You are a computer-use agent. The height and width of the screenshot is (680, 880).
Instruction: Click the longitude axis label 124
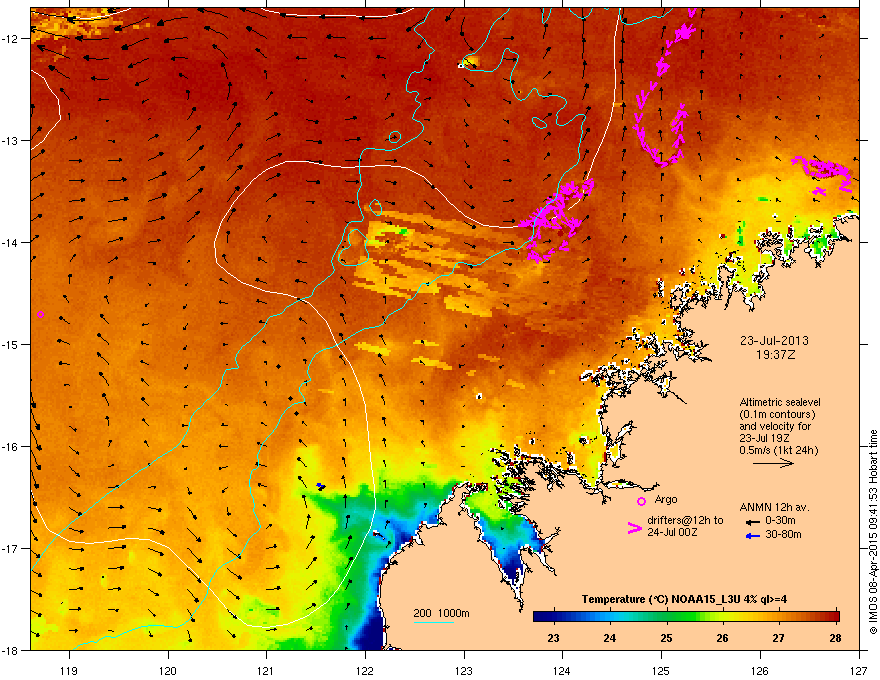pos(562,670)
